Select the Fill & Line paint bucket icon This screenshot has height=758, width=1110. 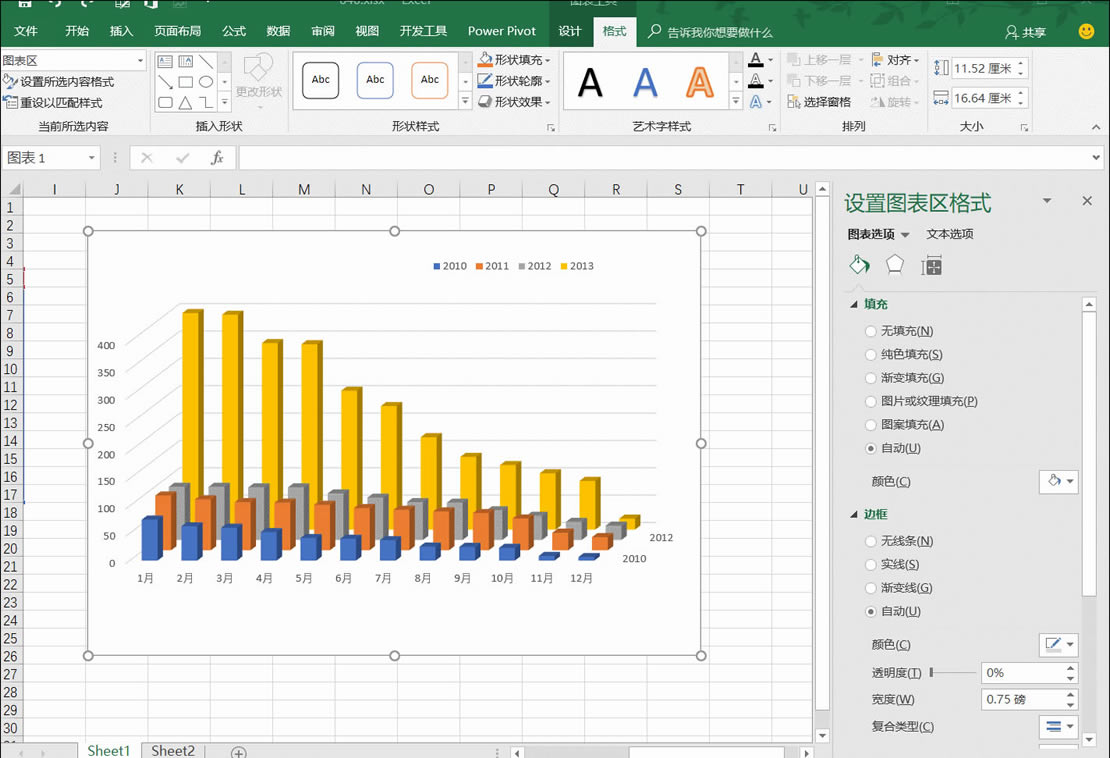[858, 265]
